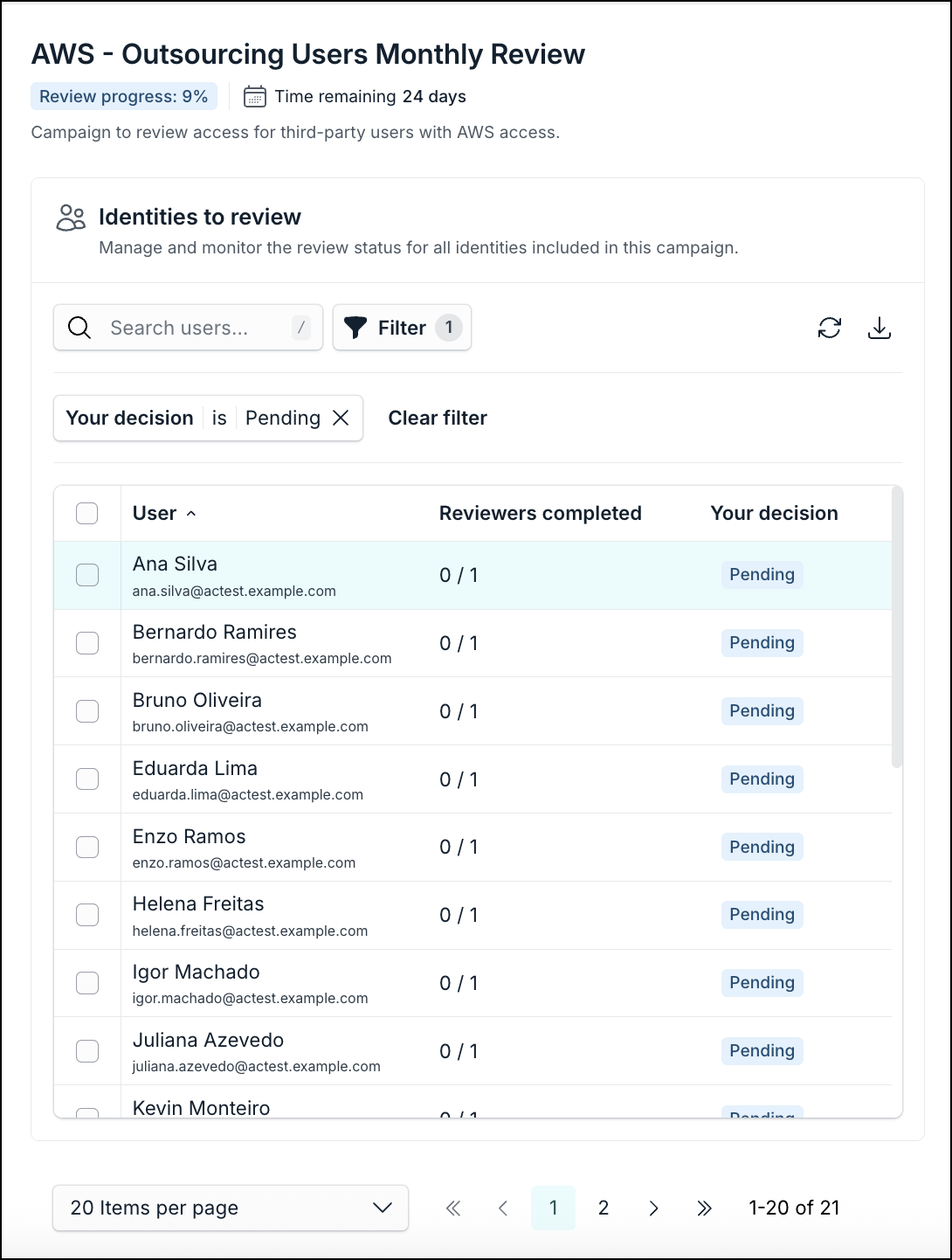
Task: Click Enzo Ramos' 0 / 1 reviewers value
Action: click(x=459, y=847)
